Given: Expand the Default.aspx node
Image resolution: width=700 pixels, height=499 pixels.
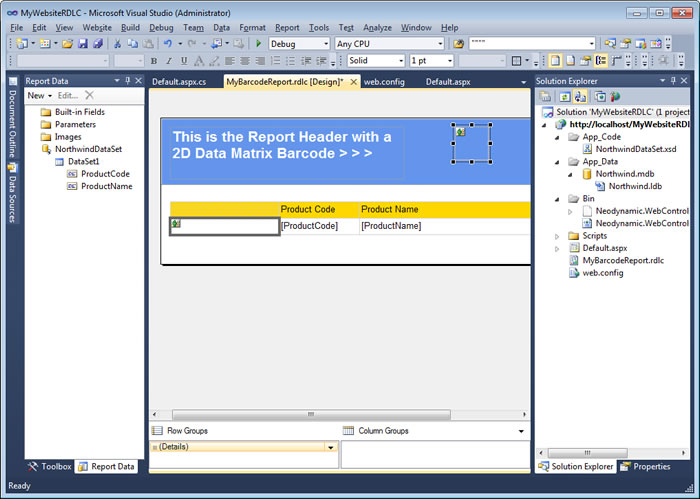Looking at the screenshot, I should (557, 249).
